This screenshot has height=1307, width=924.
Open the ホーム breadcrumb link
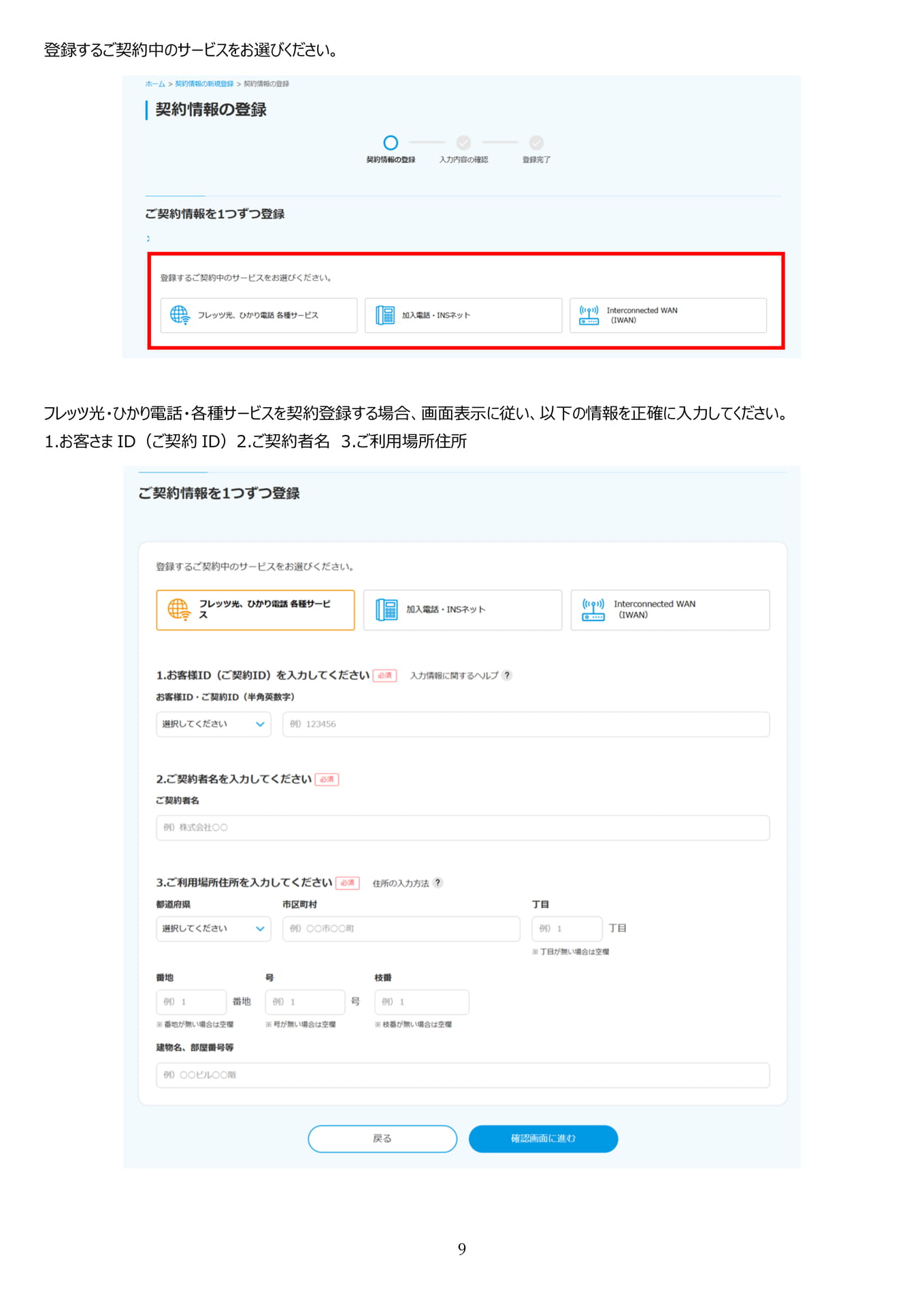pyautogui.click(x=155, y=84)
